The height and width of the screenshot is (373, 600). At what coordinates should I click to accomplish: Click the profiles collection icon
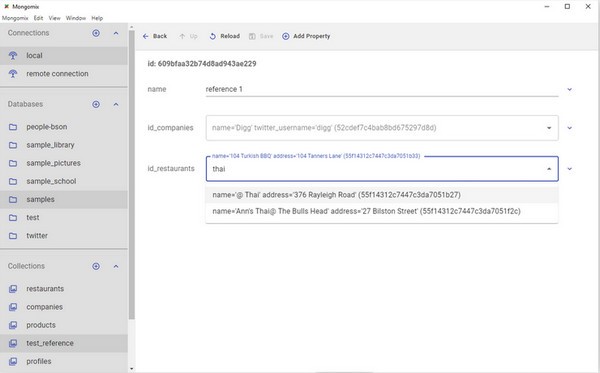tap(13, 362)
